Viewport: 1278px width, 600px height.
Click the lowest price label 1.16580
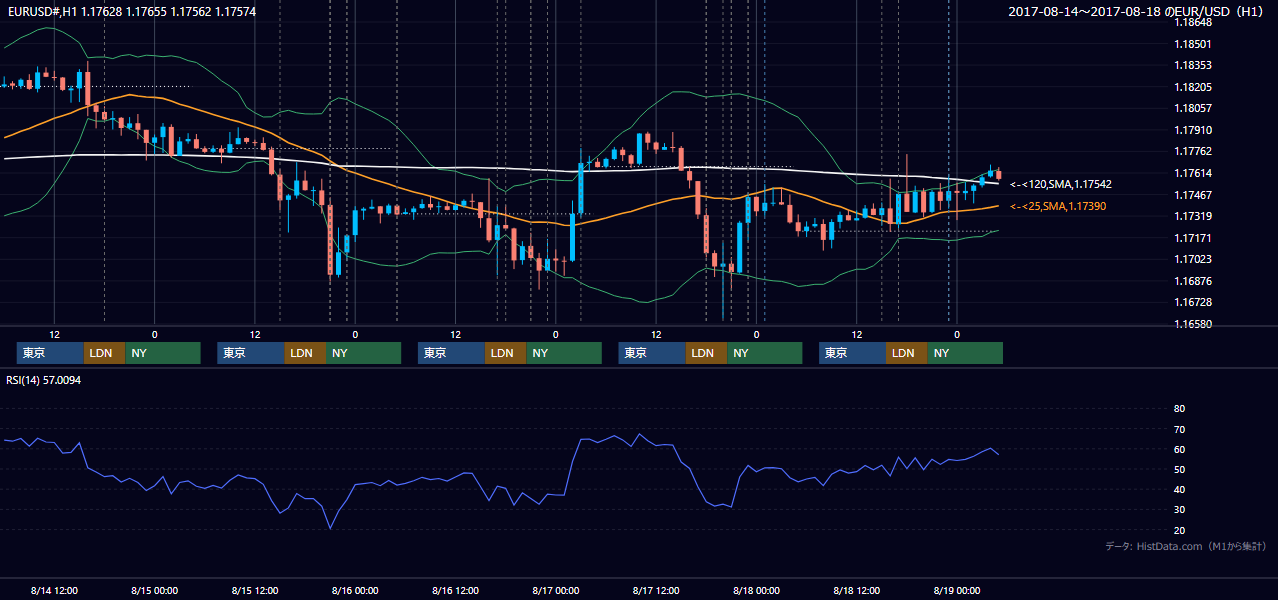1192,324
